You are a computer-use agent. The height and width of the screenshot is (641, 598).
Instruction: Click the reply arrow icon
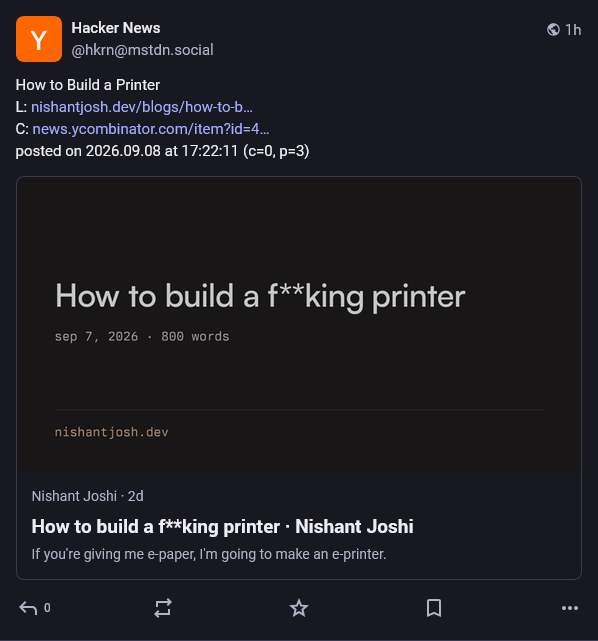[x=28, y=608]
